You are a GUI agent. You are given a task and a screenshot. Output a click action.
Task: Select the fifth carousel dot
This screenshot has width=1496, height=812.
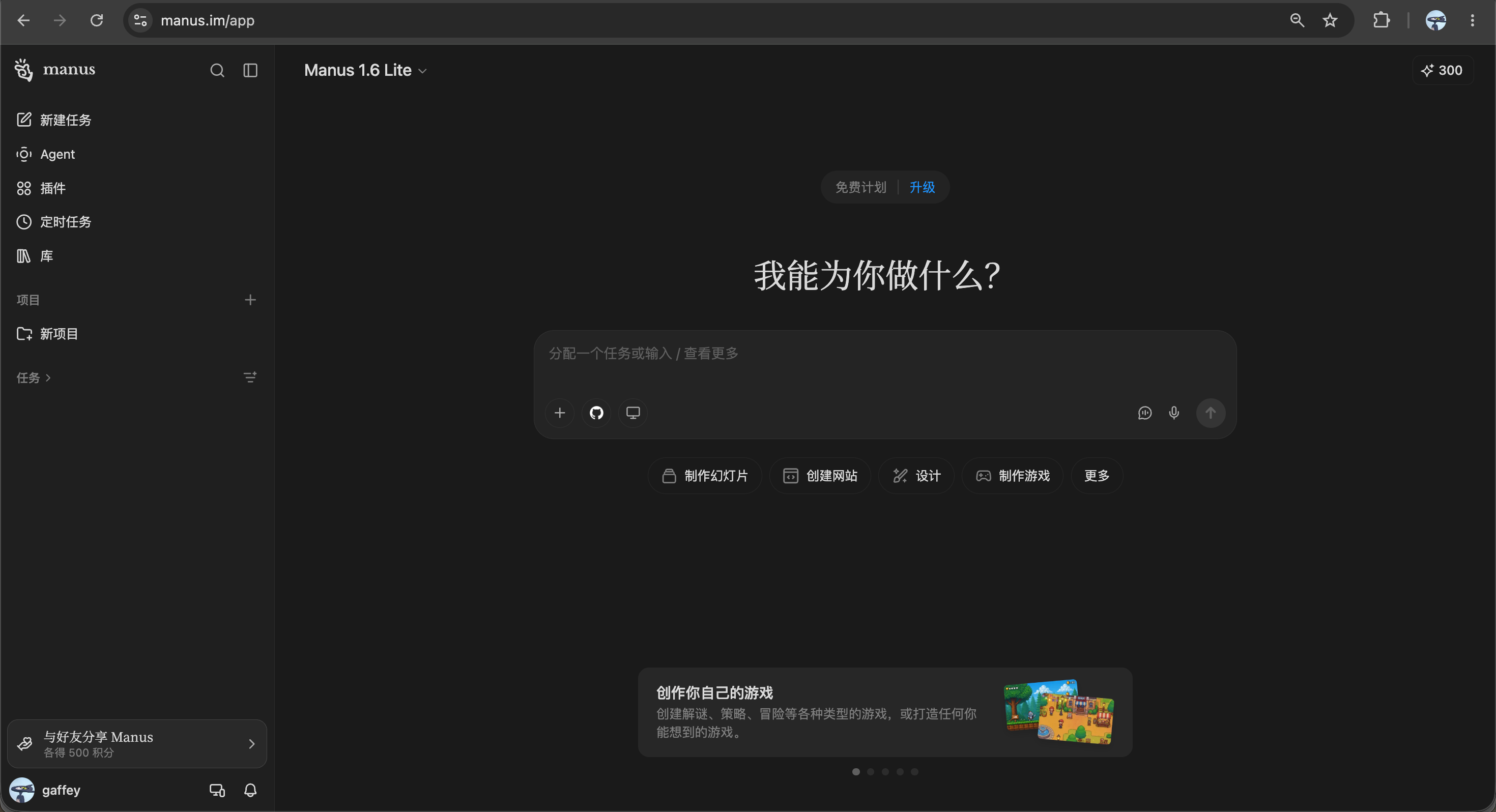pyautogui.click(x=915, y=772)
